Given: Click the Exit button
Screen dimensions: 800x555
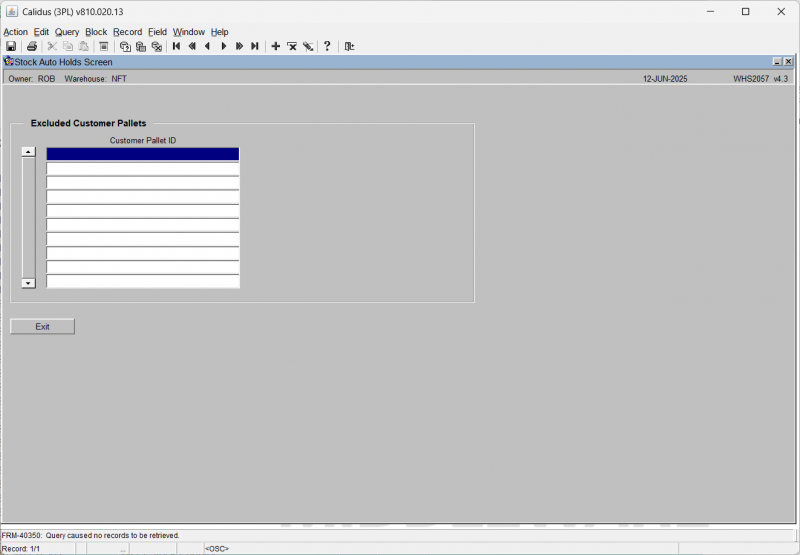Looking at the screenshot, I should (x=42, y=326).
